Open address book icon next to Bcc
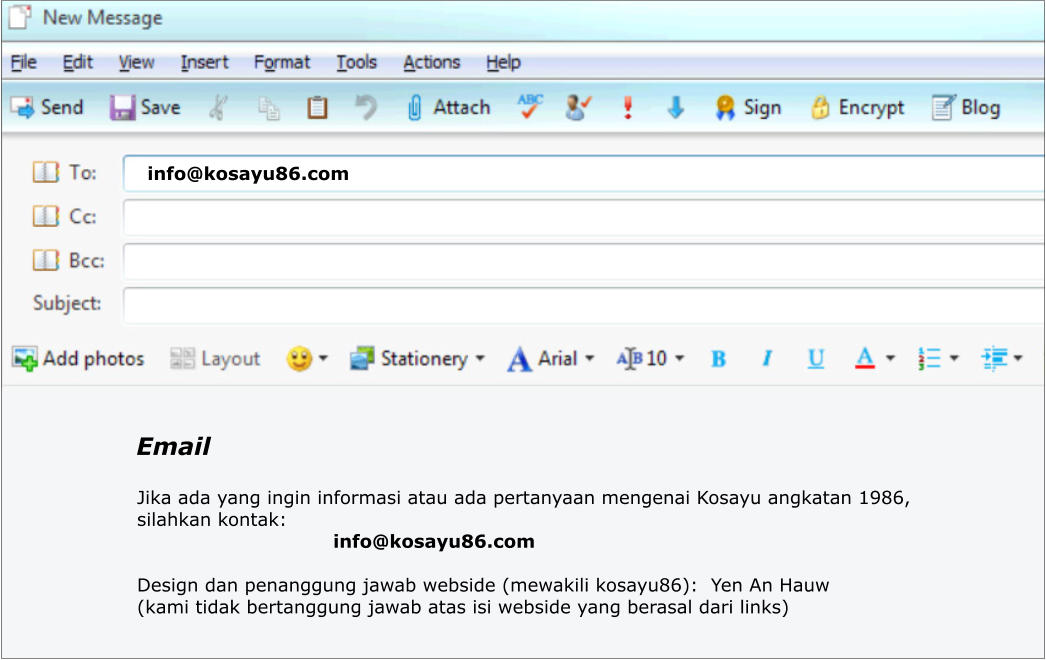The width and height of the screenshot is (1046, 660). pyautogui.click(x=46, y=260)
